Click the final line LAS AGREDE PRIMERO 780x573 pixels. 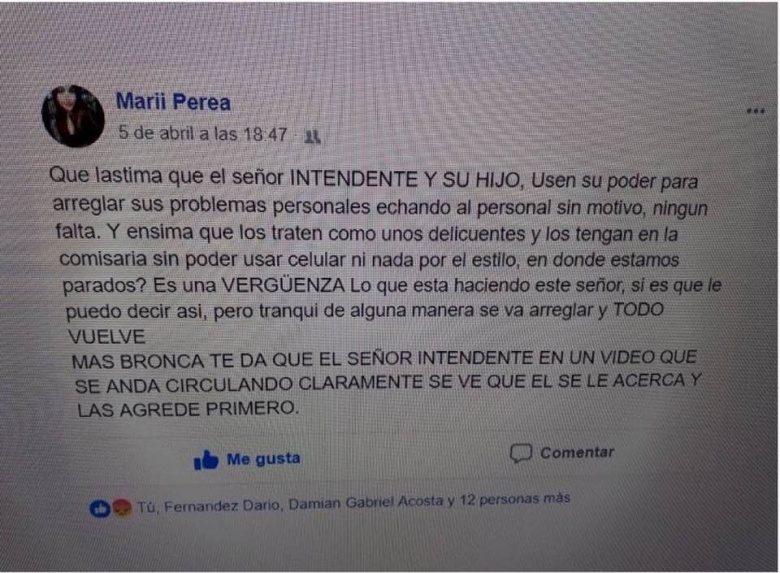click(x=188, y=409)
